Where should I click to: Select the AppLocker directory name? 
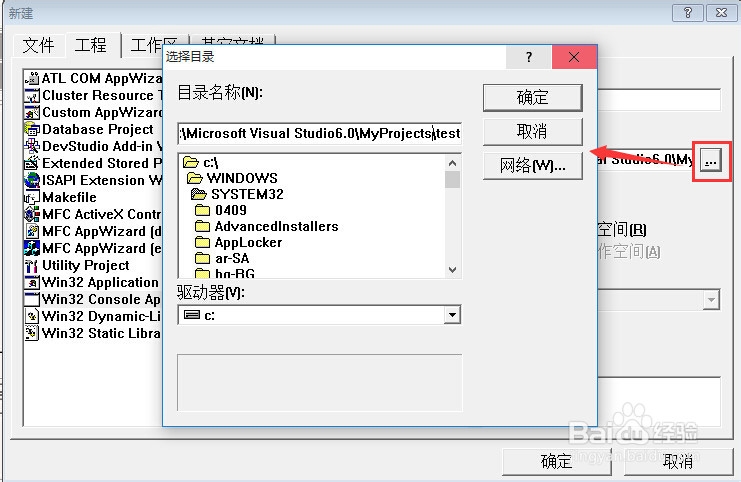click(248, 242)
